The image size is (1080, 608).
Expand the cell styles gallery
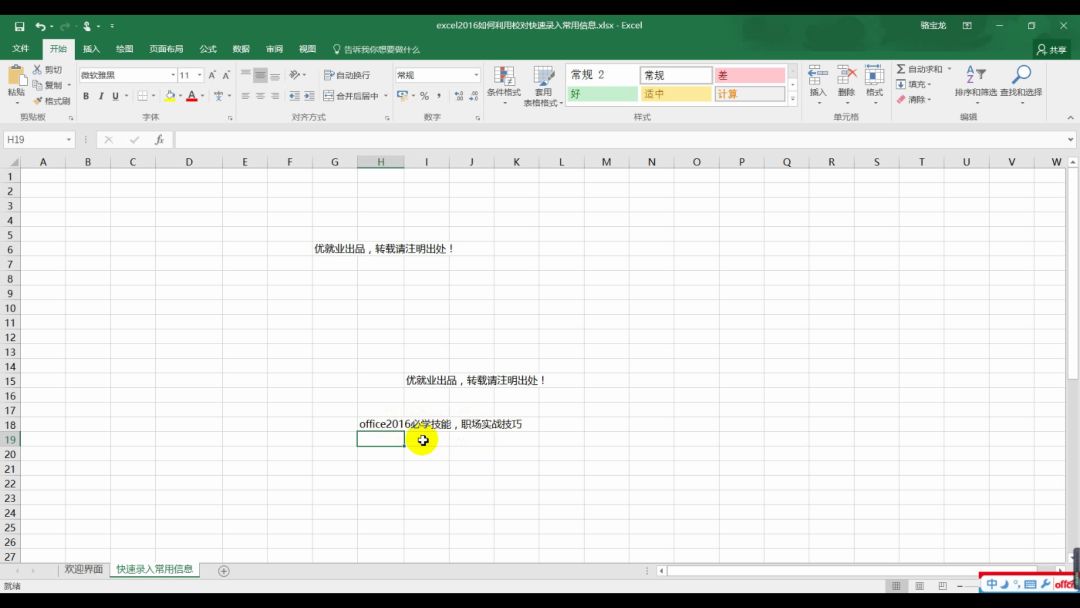793,98
